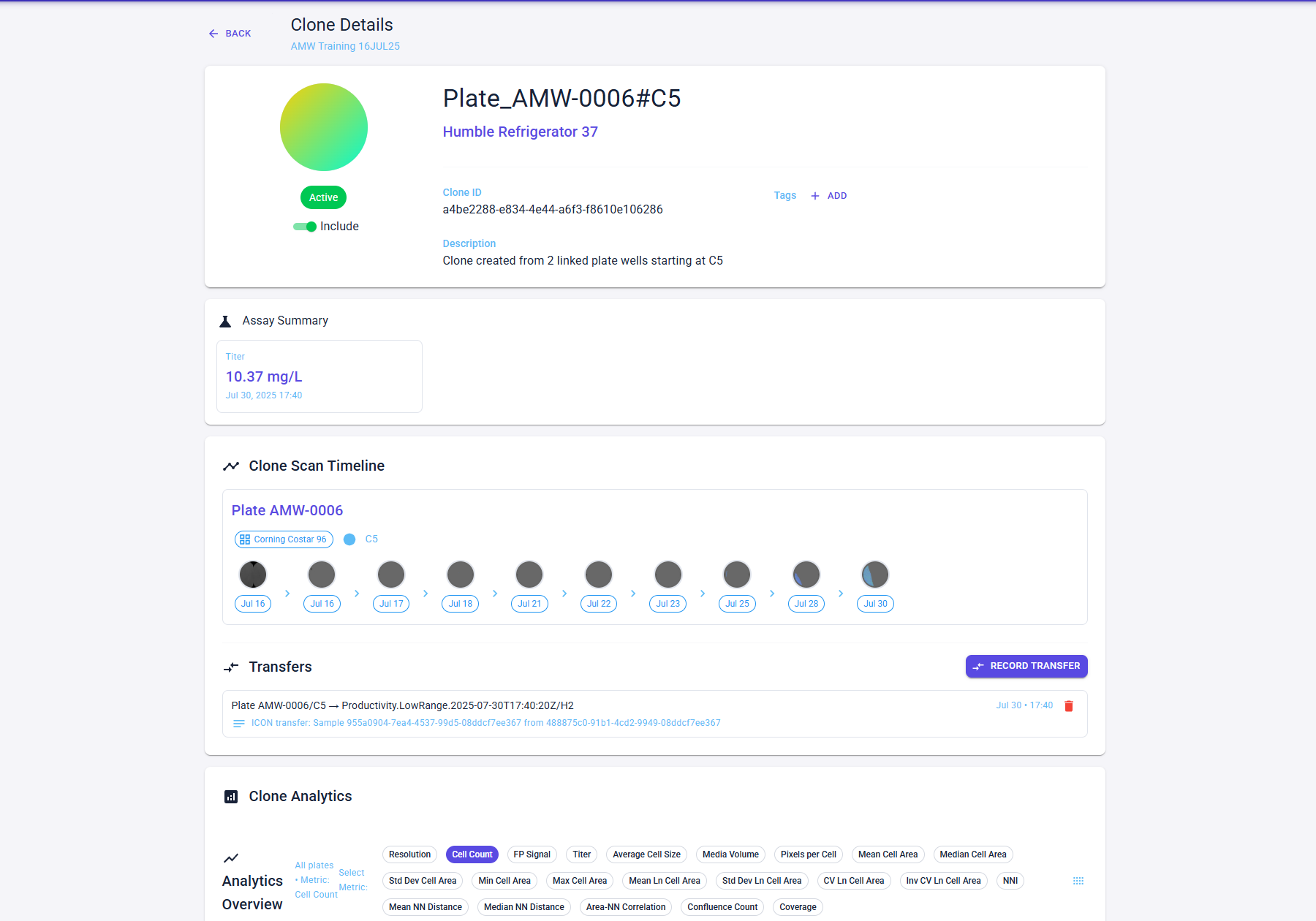Open the Plate AMW-0006 link
The image size is (1316, 921).
287,510
